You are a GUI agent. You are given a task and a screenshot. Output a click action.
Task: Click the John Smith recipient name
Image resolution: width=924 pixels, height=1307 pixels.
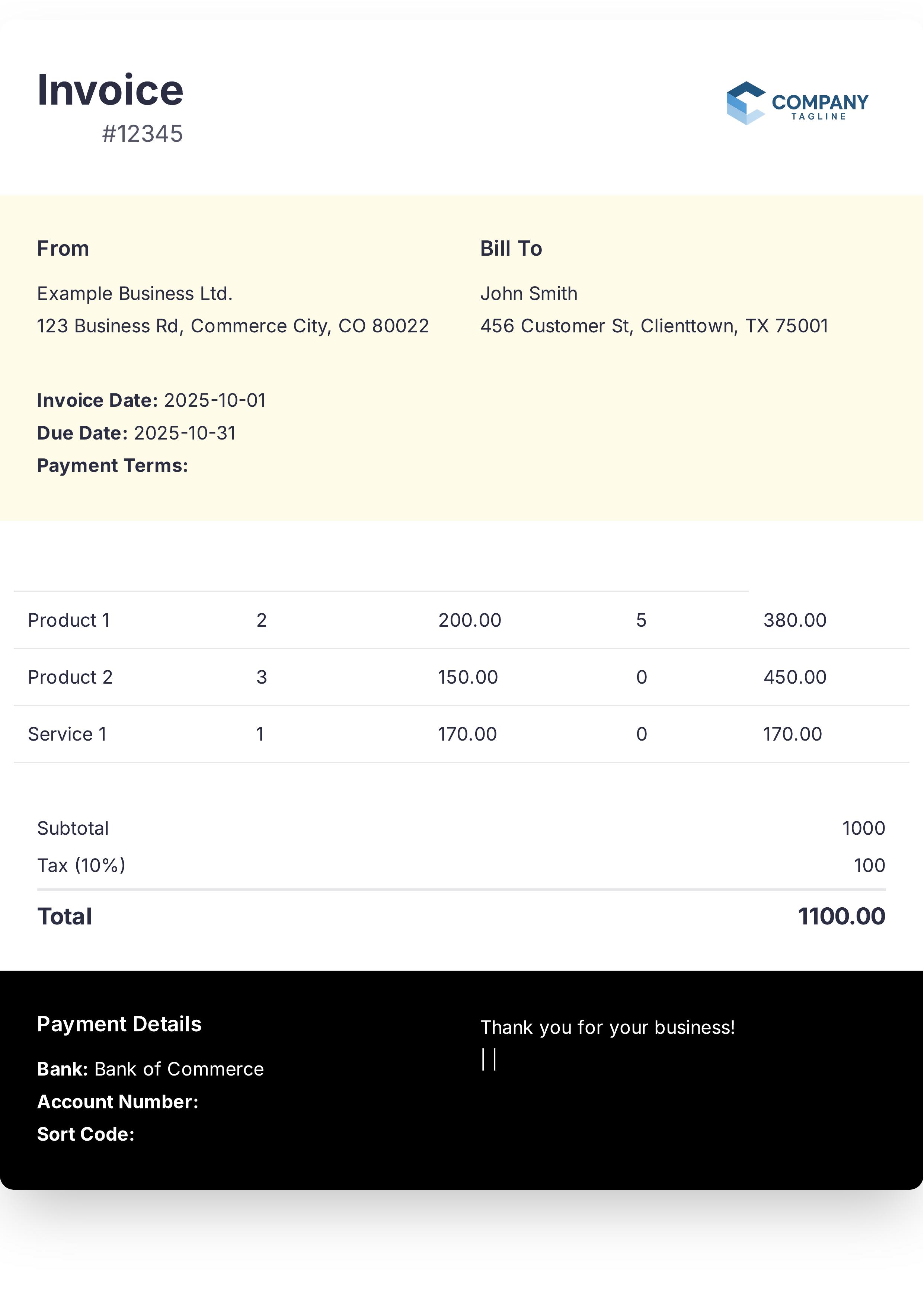click(529, 294)
